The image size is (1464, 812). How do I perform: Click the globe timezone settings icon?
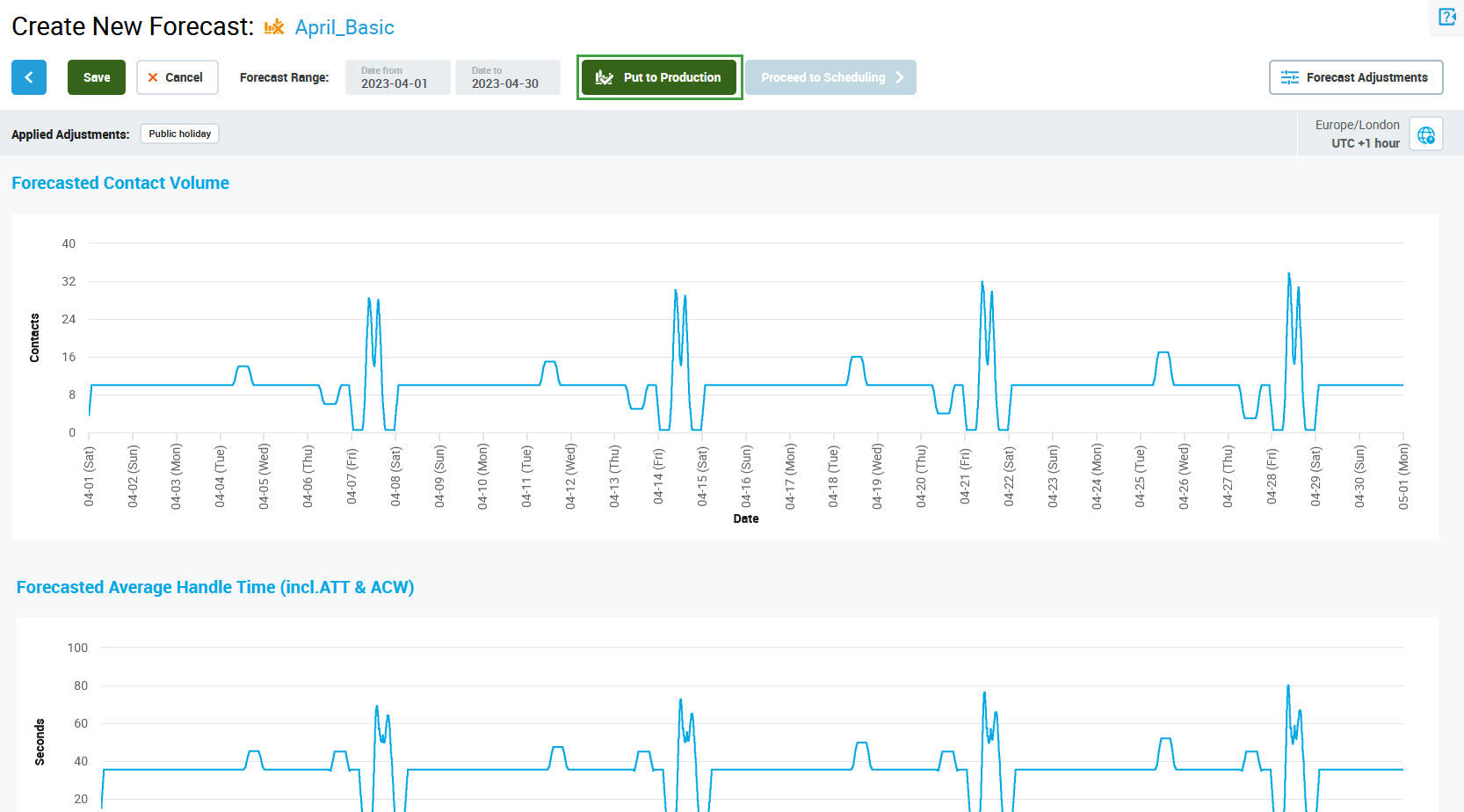1425,134
